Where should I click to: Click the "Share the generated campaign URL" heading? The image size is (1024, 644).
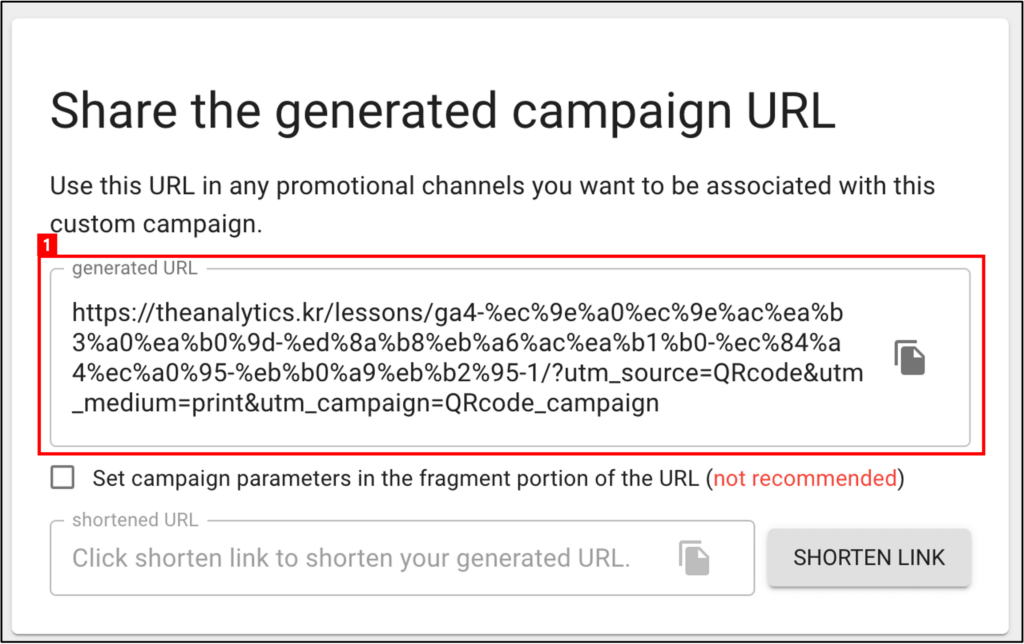(443, 112)
